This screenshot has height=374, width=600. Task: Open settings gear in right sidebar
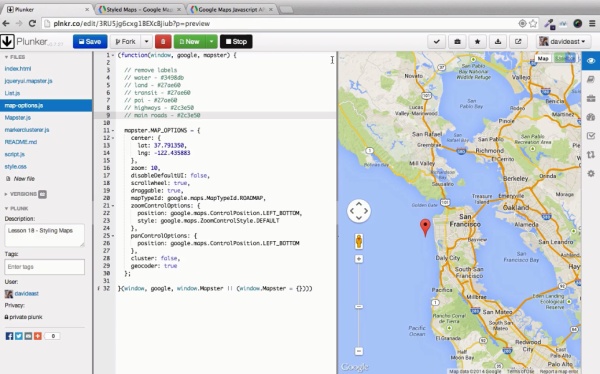(x=591, y=173)
